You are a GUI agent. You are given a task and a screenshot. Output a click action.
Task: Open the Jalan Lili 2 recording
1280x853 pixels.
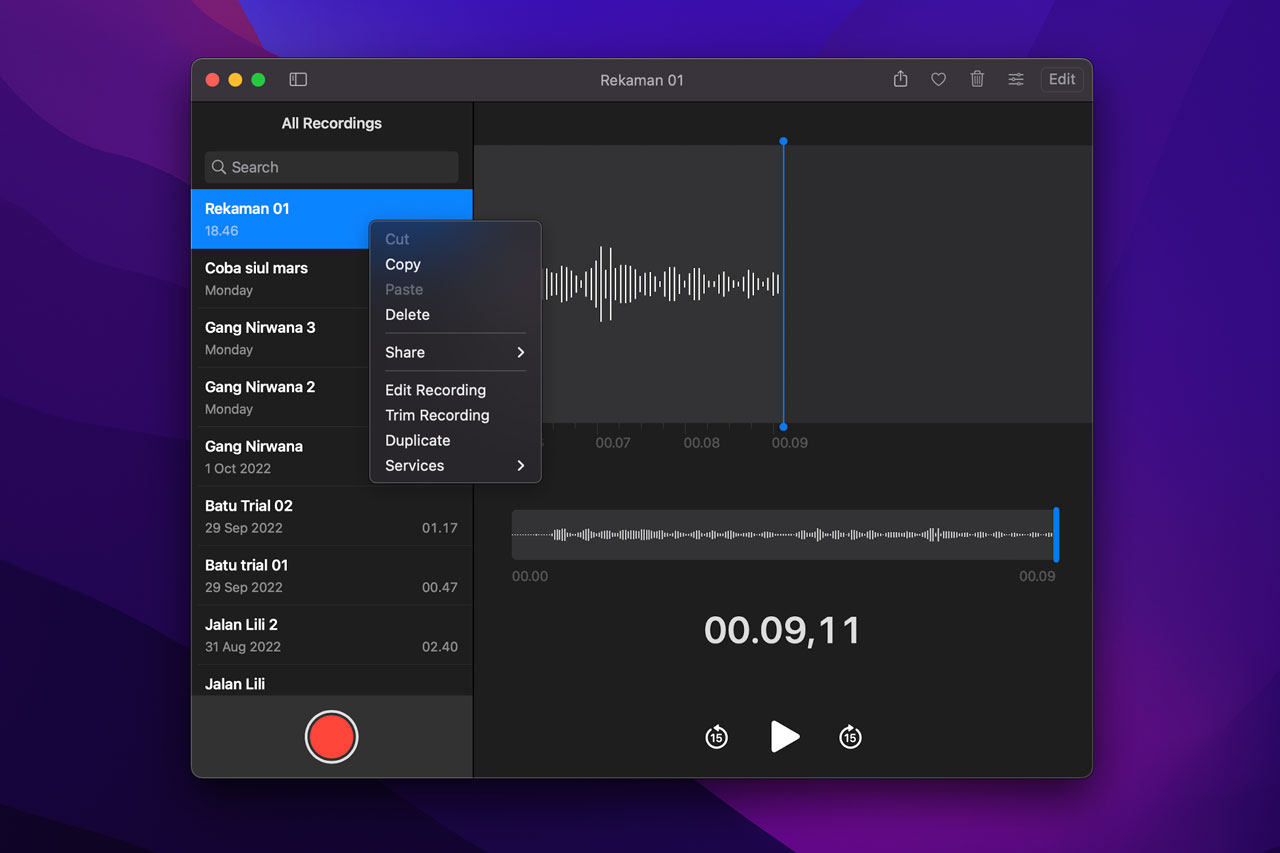(x=331, y=635)
